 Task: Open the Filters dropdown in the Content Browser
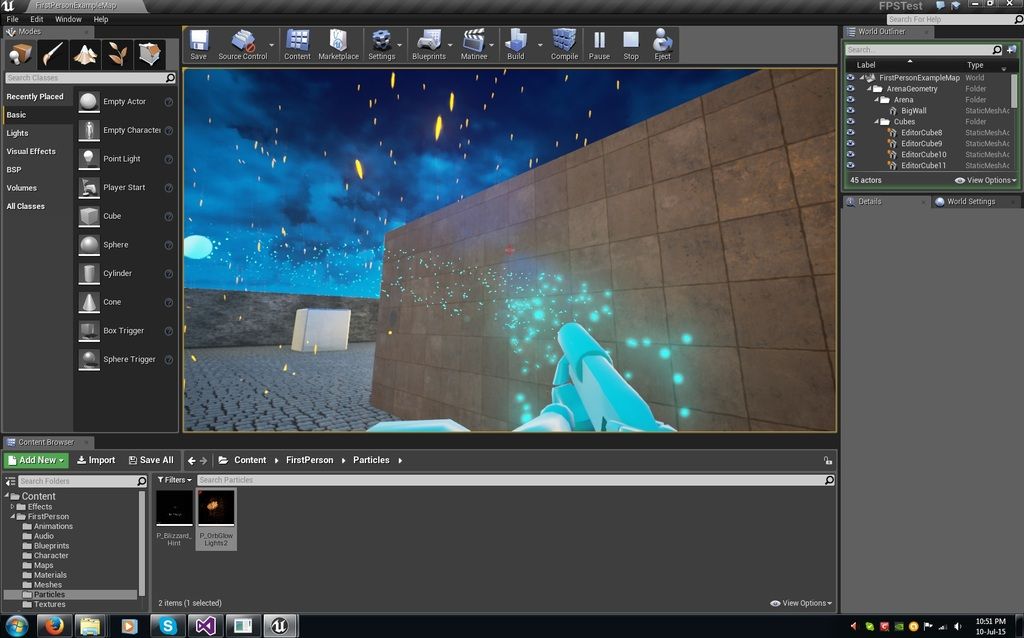(174, 480)
